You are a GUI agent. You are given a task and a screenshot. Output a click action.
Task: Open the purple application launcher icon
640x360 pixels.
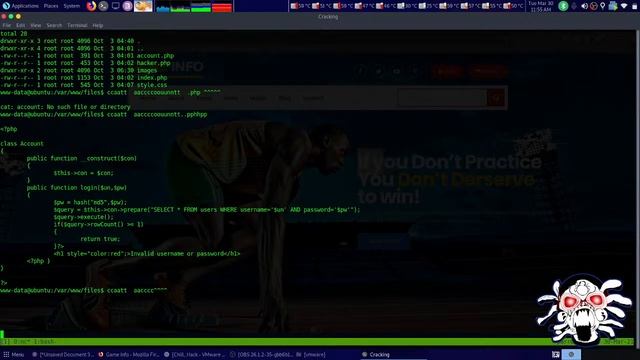tap(127, 6)
